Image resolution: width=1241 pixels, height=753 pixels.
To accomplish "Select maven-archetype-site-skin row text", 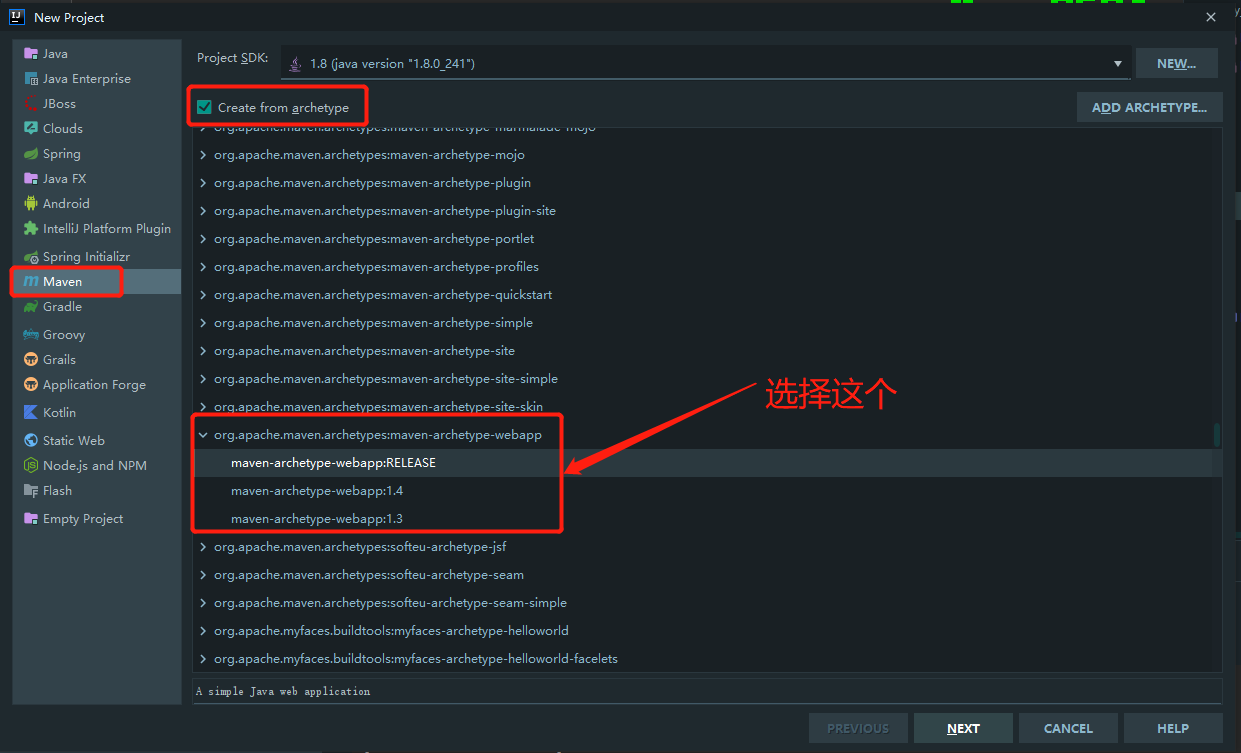I will (378, 407).
